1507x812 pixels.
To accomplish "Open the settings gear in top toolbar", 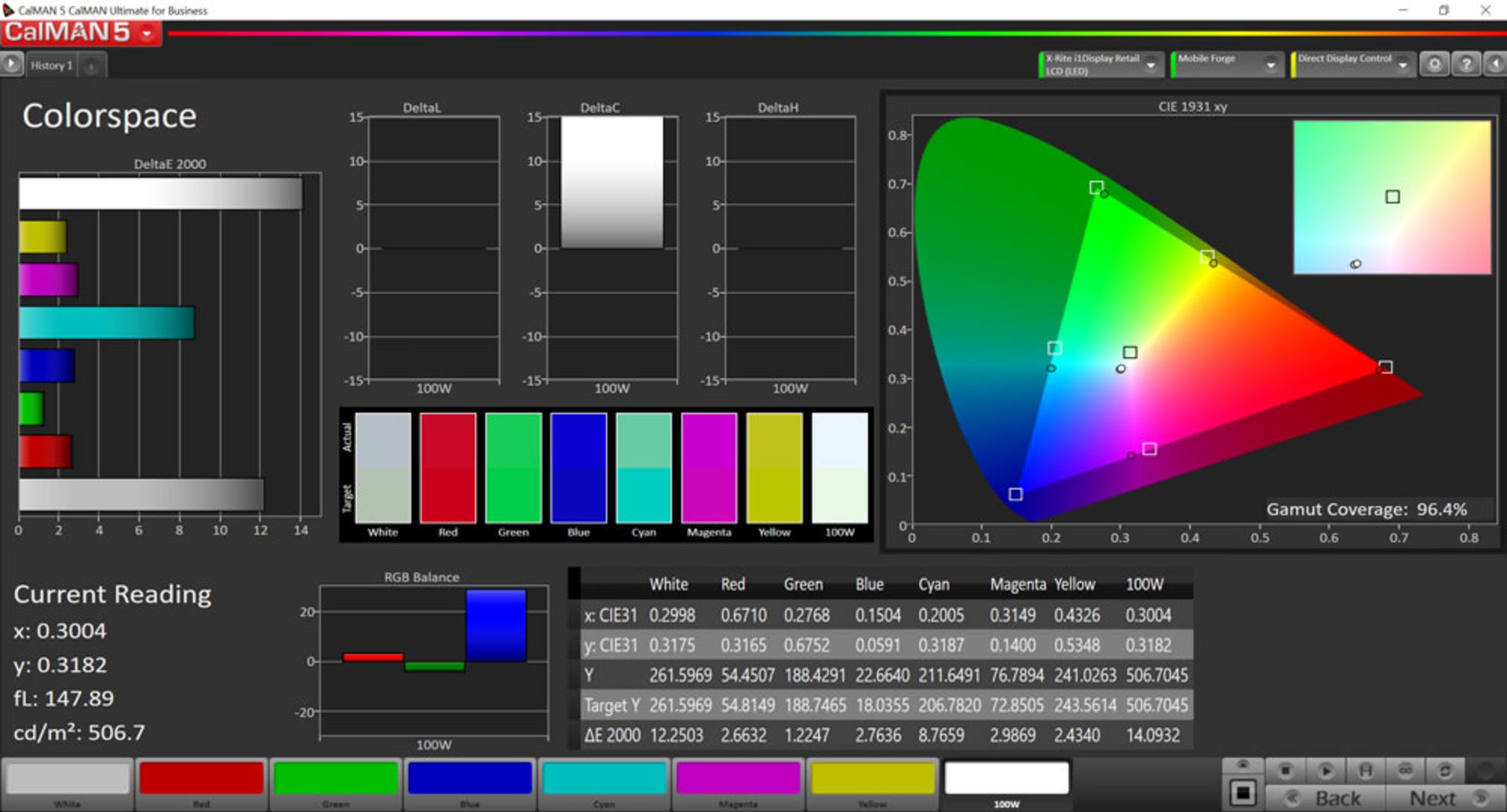I will click(1434, 64).
